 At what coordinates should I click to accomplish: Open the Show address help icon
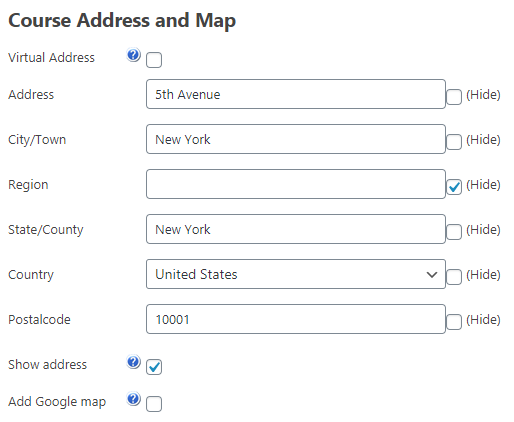pyautogui.click(x=133, y=362)
